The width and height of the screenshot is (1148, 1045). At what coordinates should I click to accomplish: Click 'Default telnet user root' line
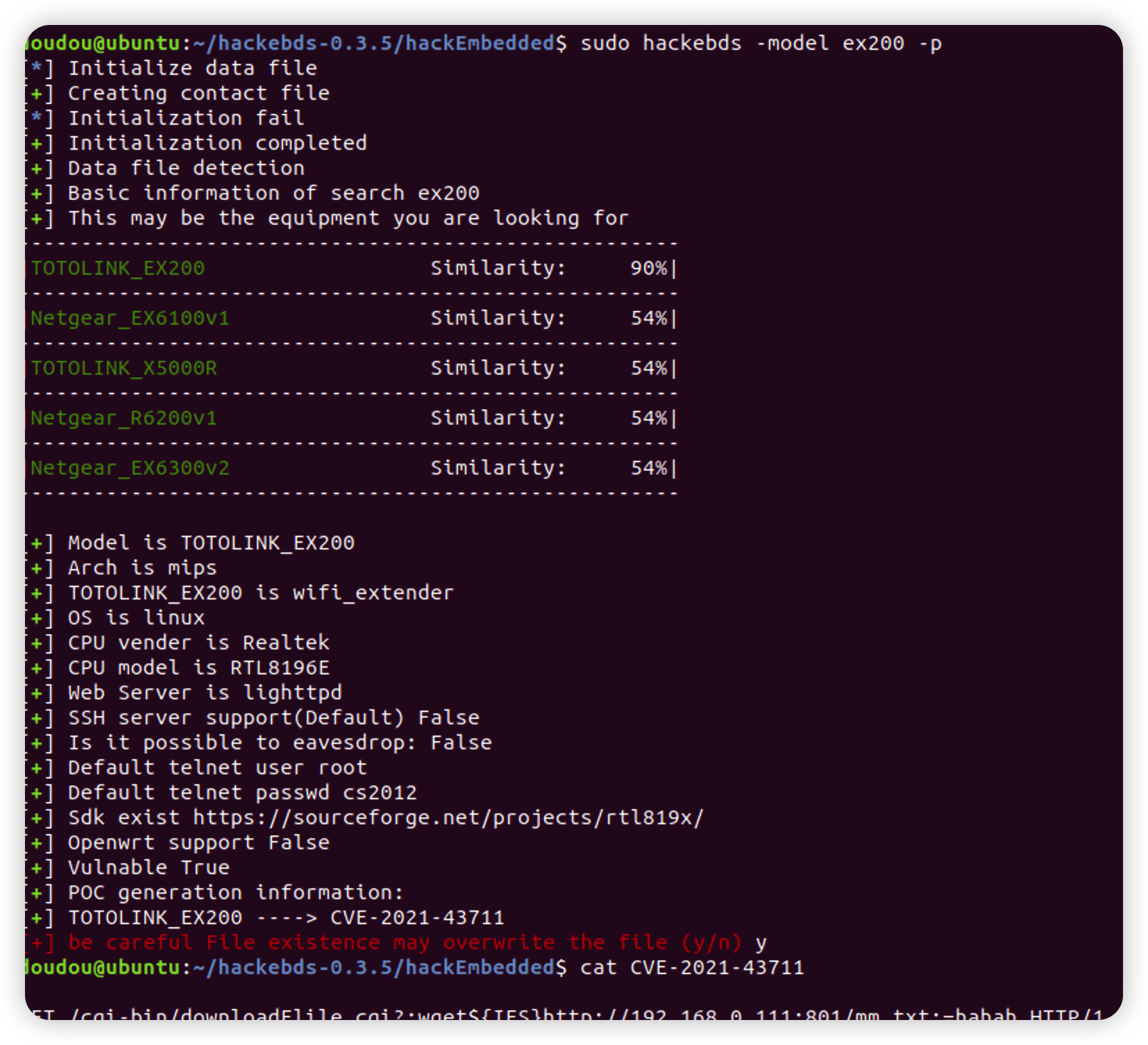point(217,767)
